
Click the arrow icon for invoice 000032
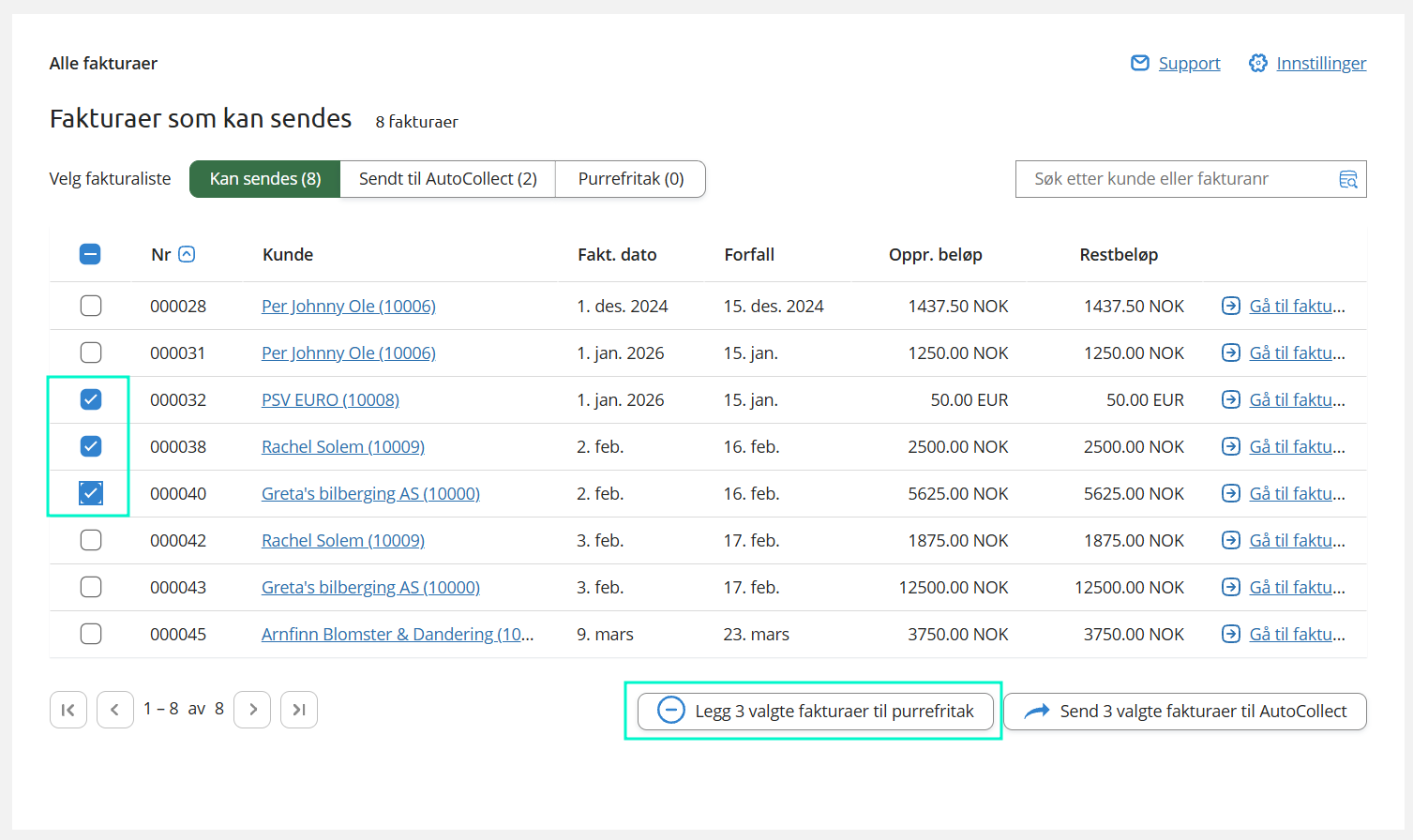[x=1231, y=399]
